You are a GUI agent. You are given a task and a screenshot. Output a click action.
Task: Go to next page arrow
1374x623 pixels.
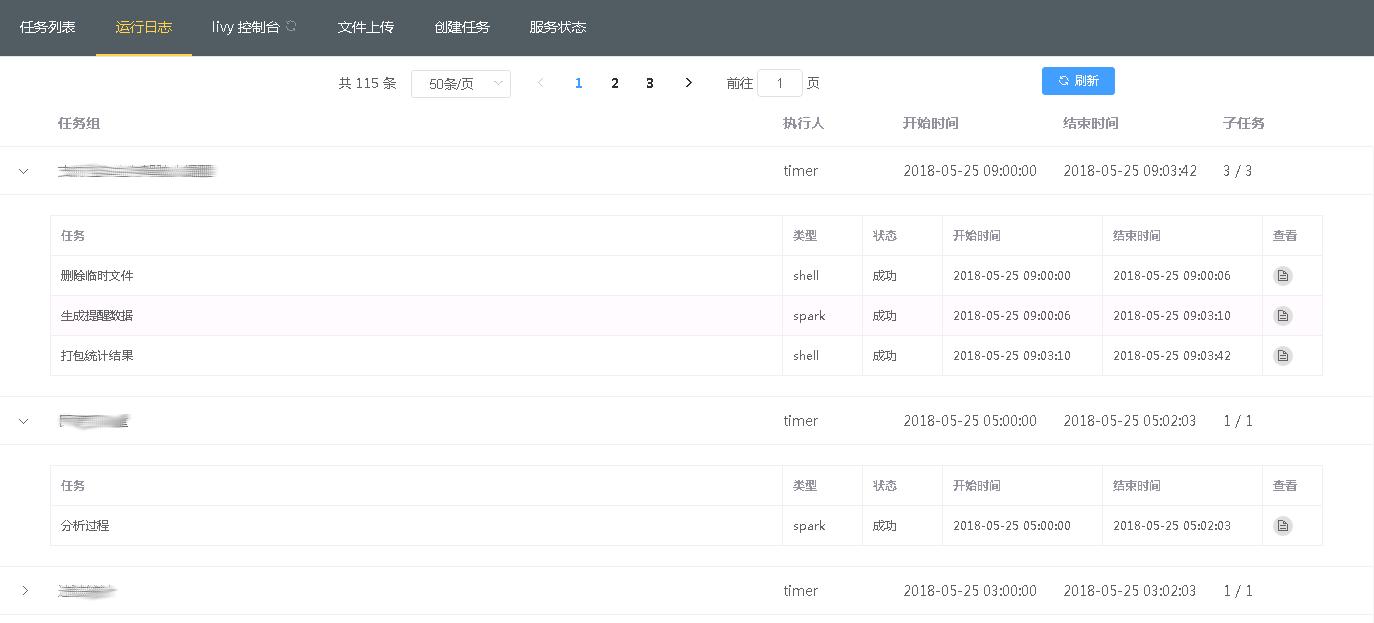coord(688,83)
